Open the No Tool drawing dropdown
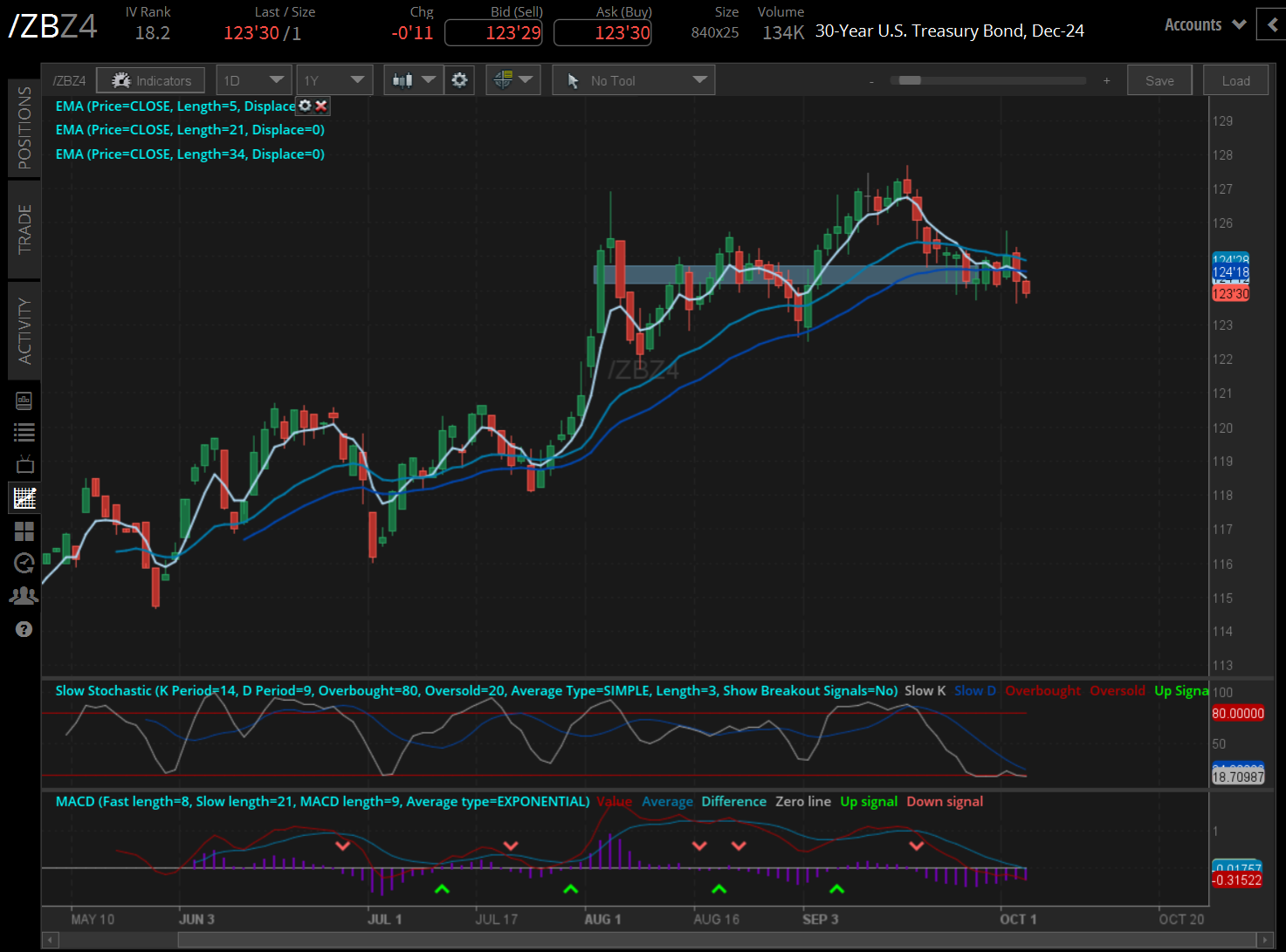This screenshot has height=952, width=1286. pos(634,80)
